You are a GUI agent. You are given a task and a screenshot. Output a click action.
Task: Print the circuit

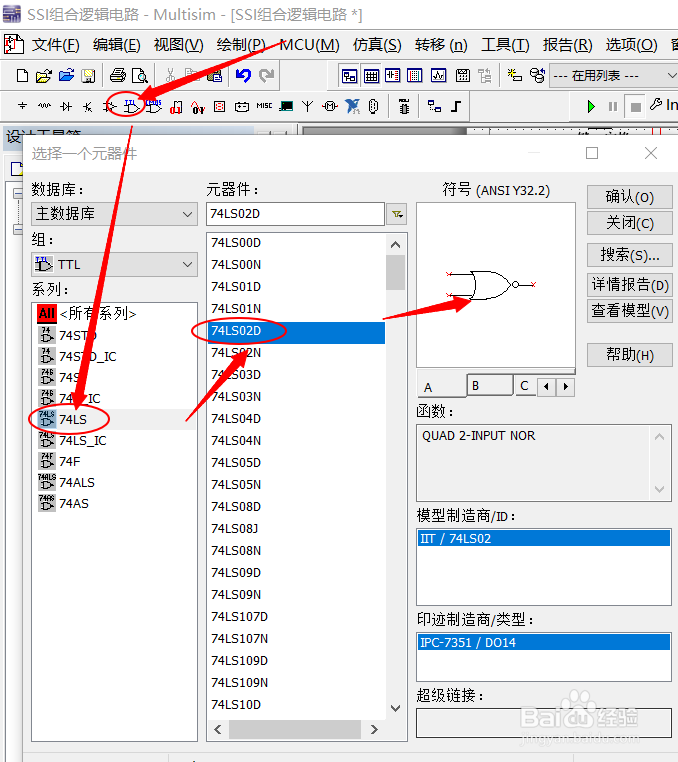(x=118, y=76)
